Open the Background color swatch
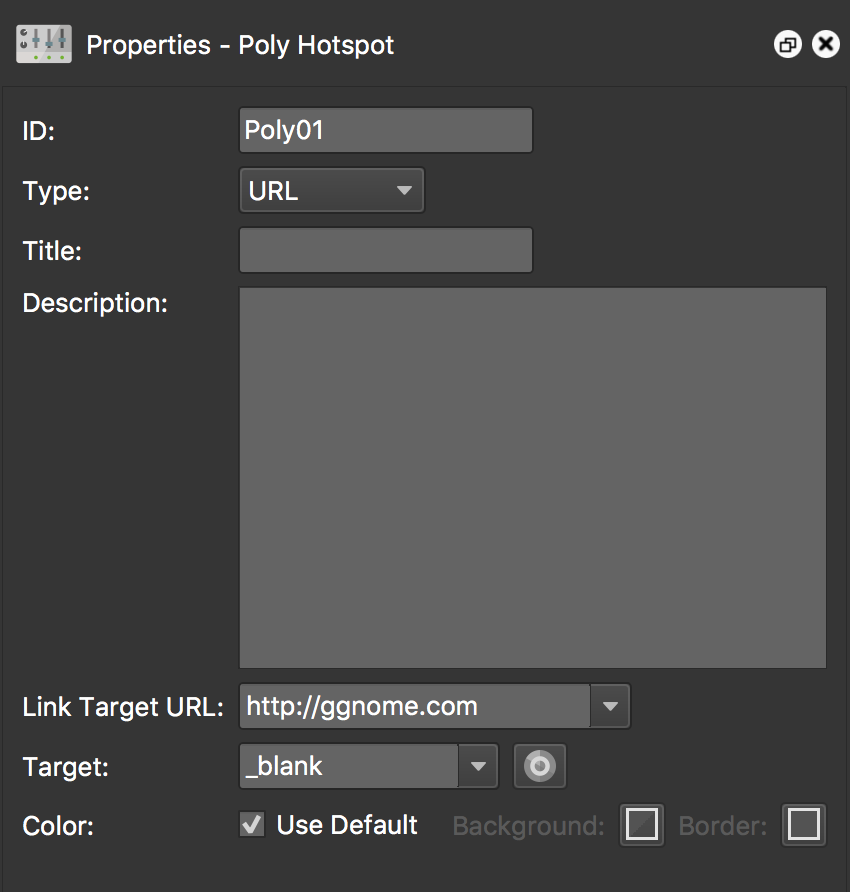 pos(642,825)
